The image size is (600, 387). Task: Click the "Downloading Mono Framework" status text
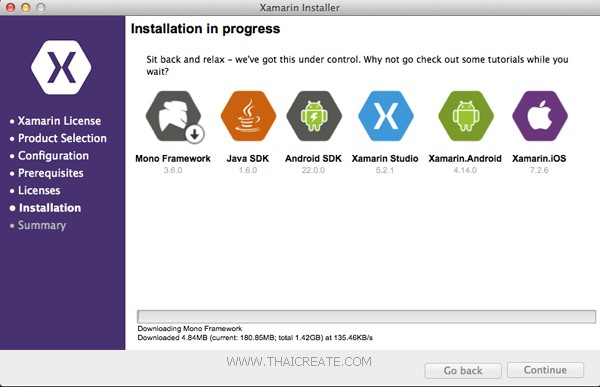click(x=190, y=328)
